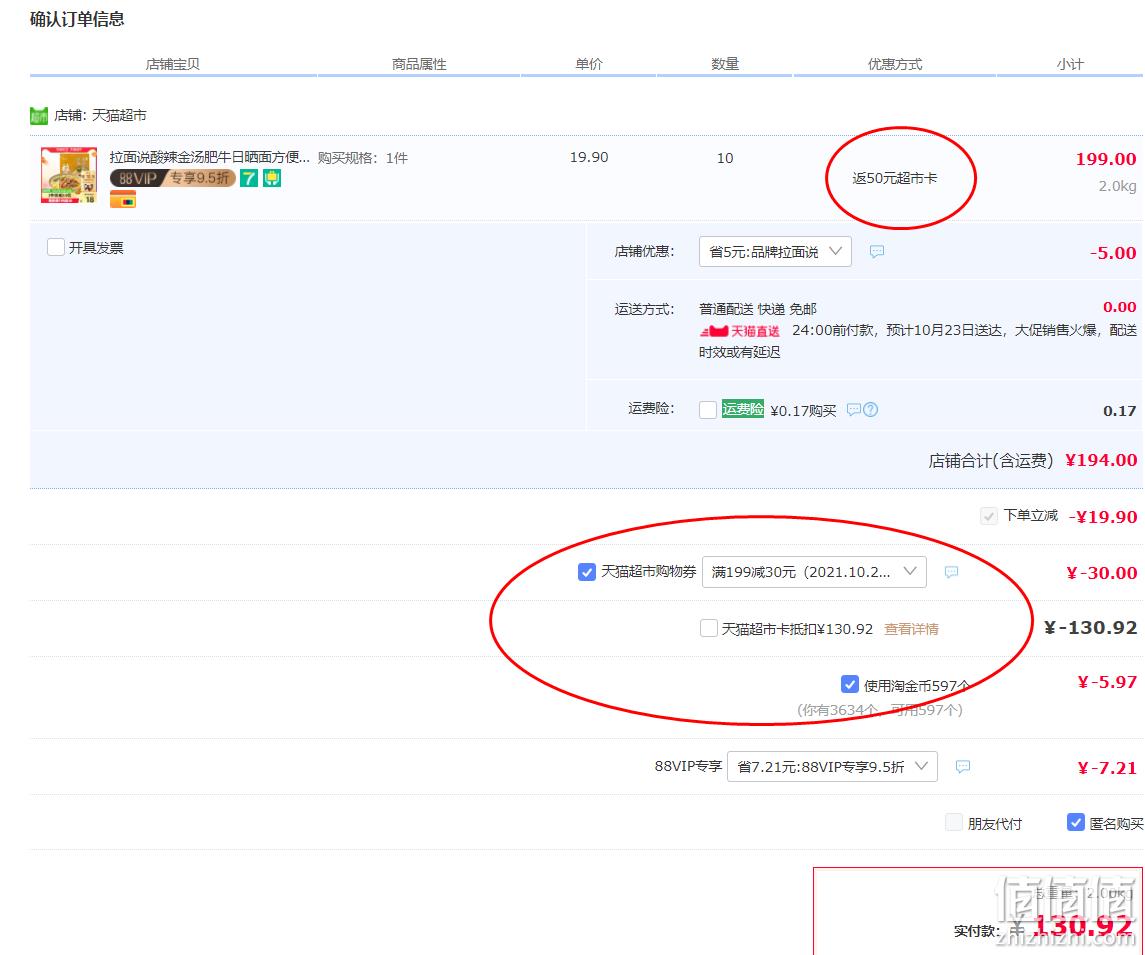
Task: Click the comment icon beside 满199减30元 coupon
Action: click(951, 572)
